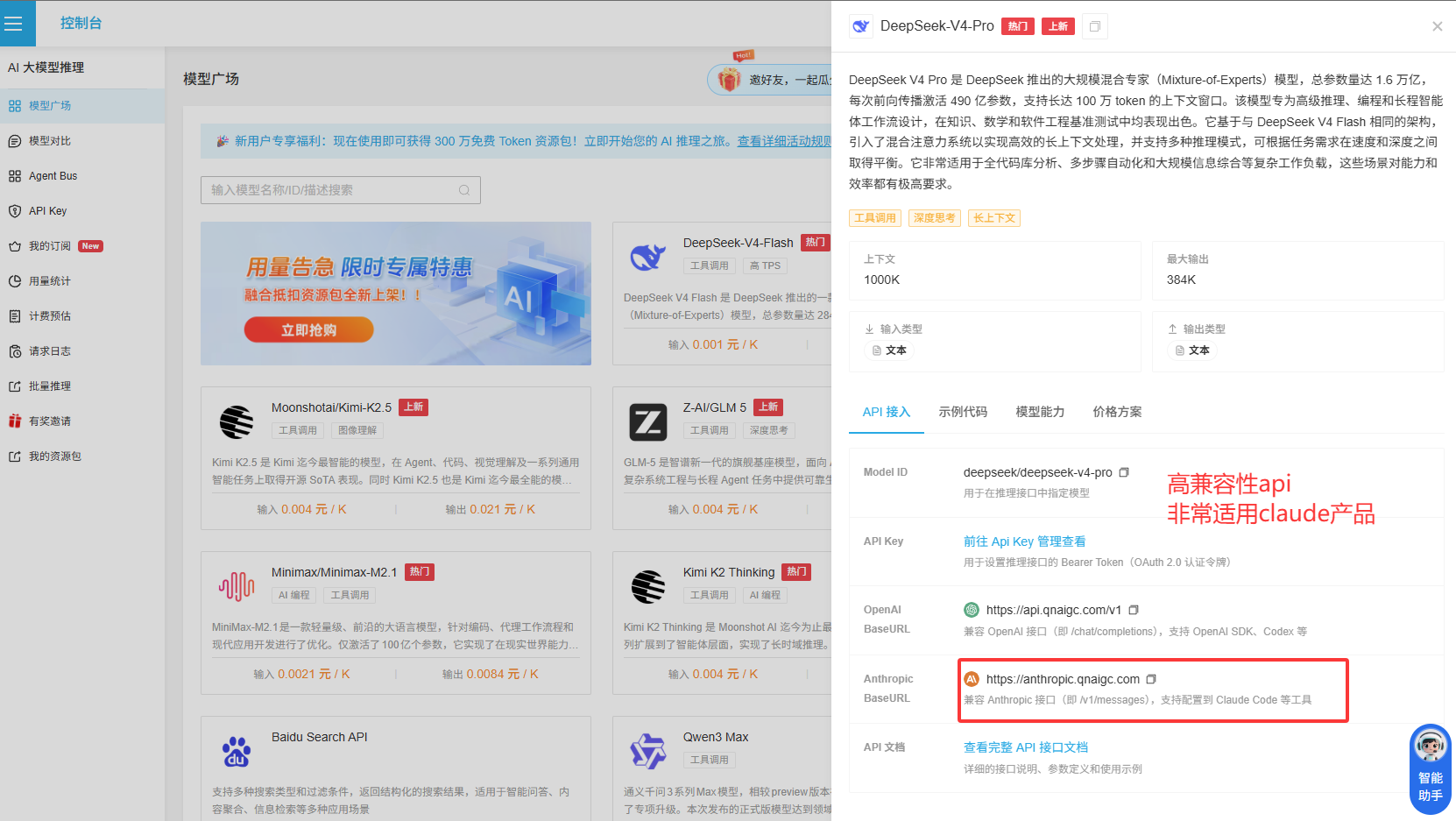Click the 图像理解 tag on Kimi-K2.5 card
Viewport: 1456px width, 821px height.
tap(357, 430)
